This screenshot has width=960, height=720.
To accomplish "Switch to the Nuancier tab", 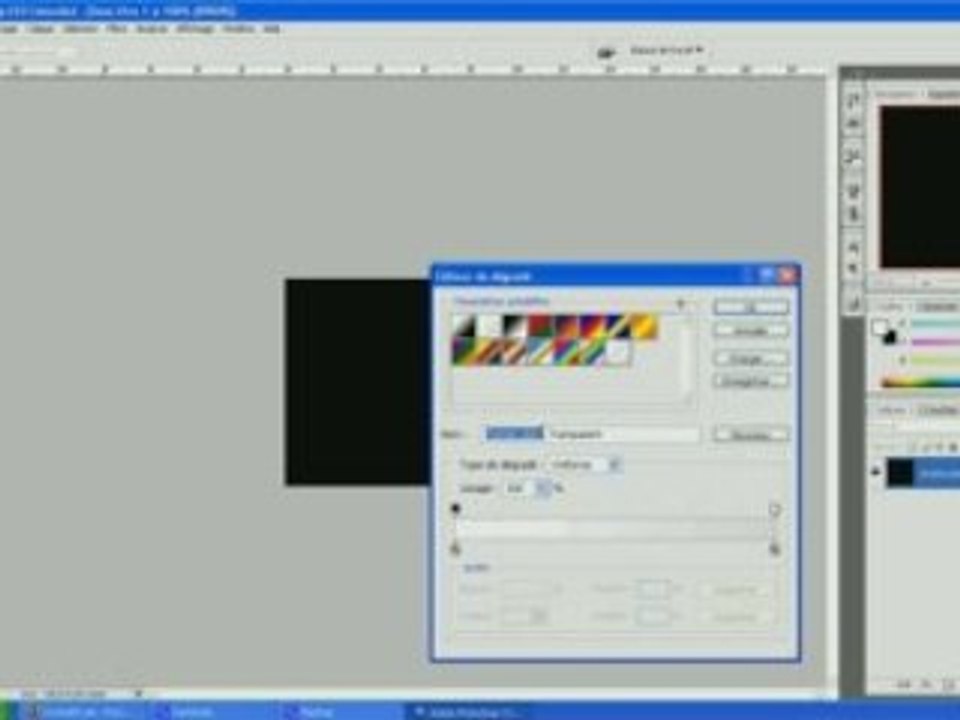I will tap(940, 306).
